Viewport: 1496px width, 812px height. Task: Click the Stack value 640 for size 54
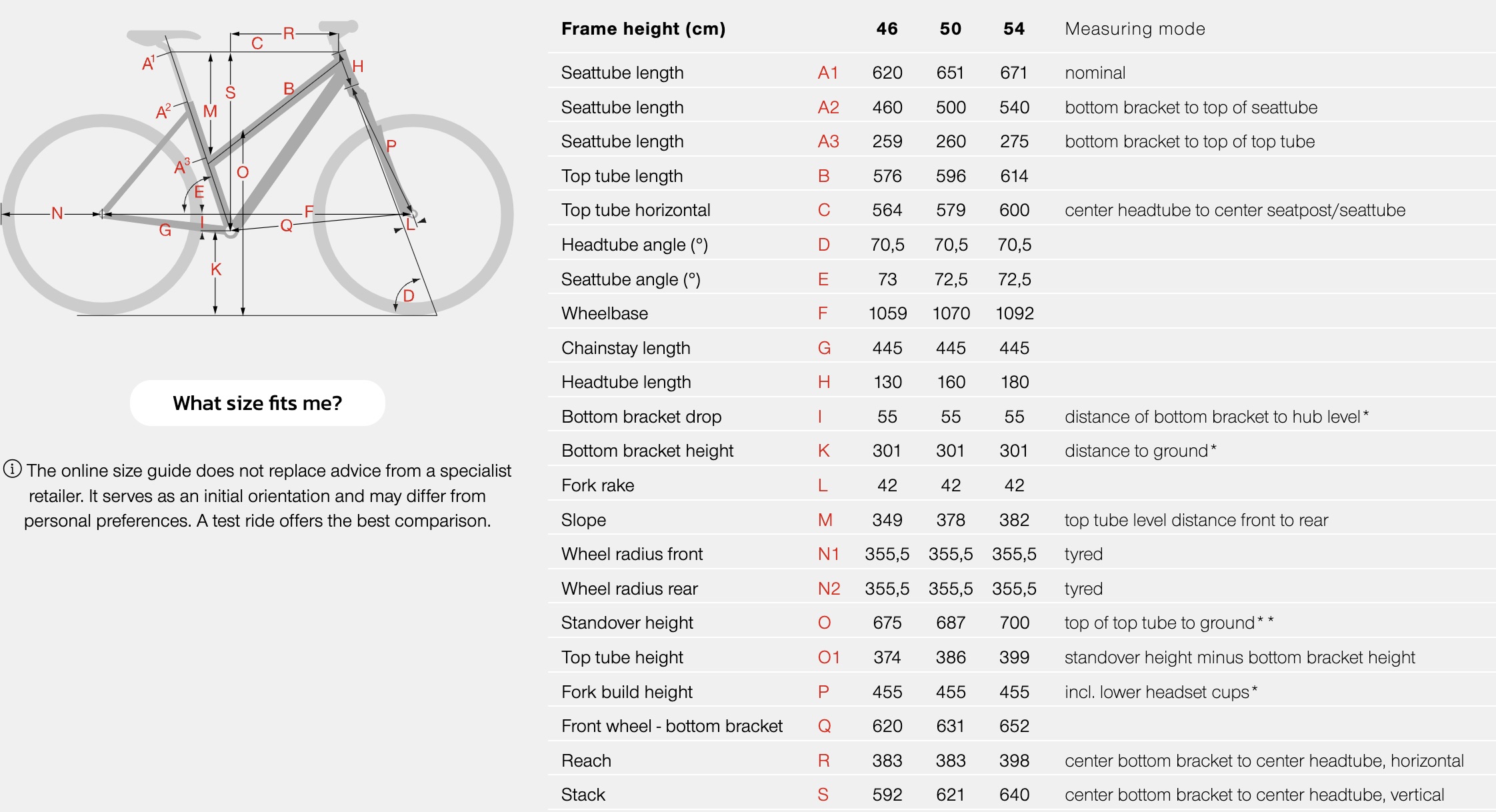click(x=1014, y=795)
